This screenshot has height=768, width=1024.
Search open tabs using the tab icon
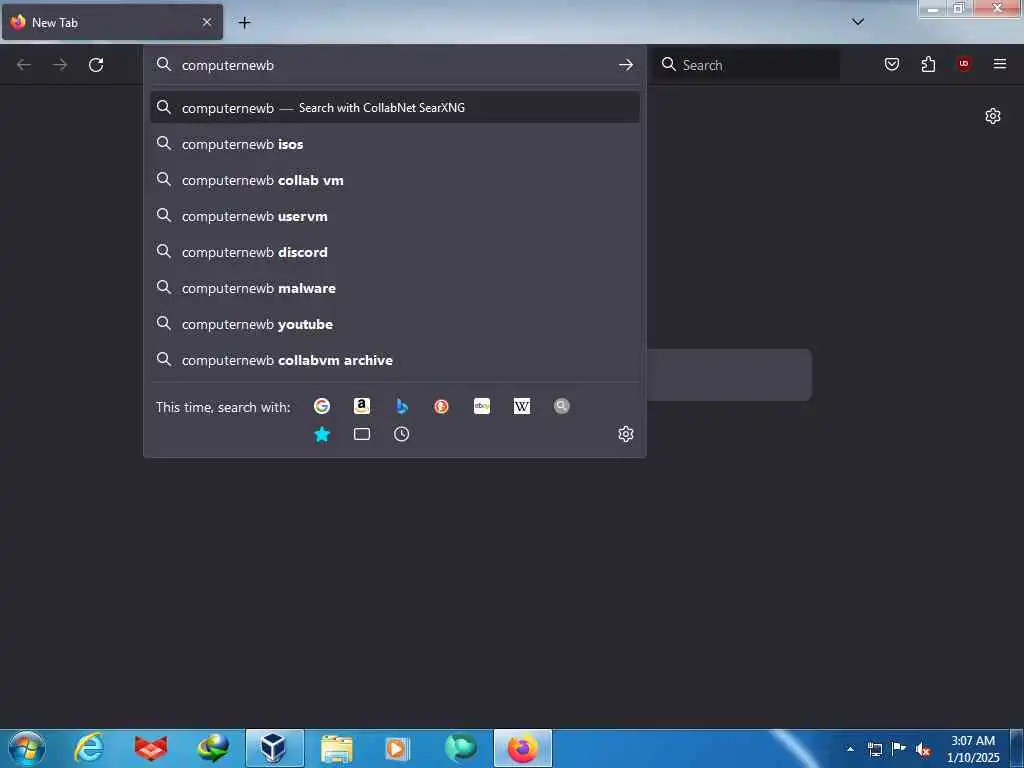pyautogui.click(x=362, y=434)
